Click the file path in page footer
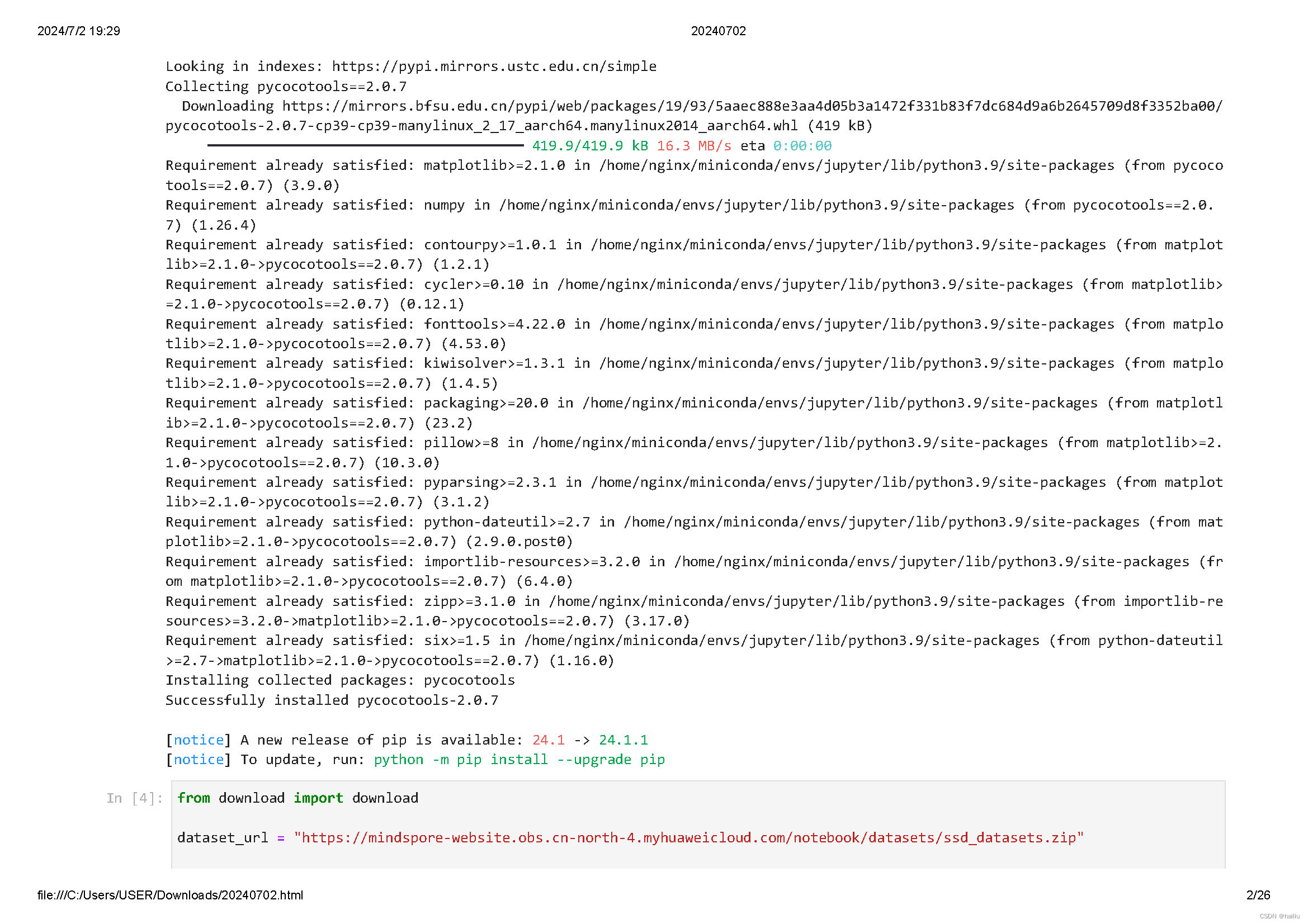 pos(171,895)
